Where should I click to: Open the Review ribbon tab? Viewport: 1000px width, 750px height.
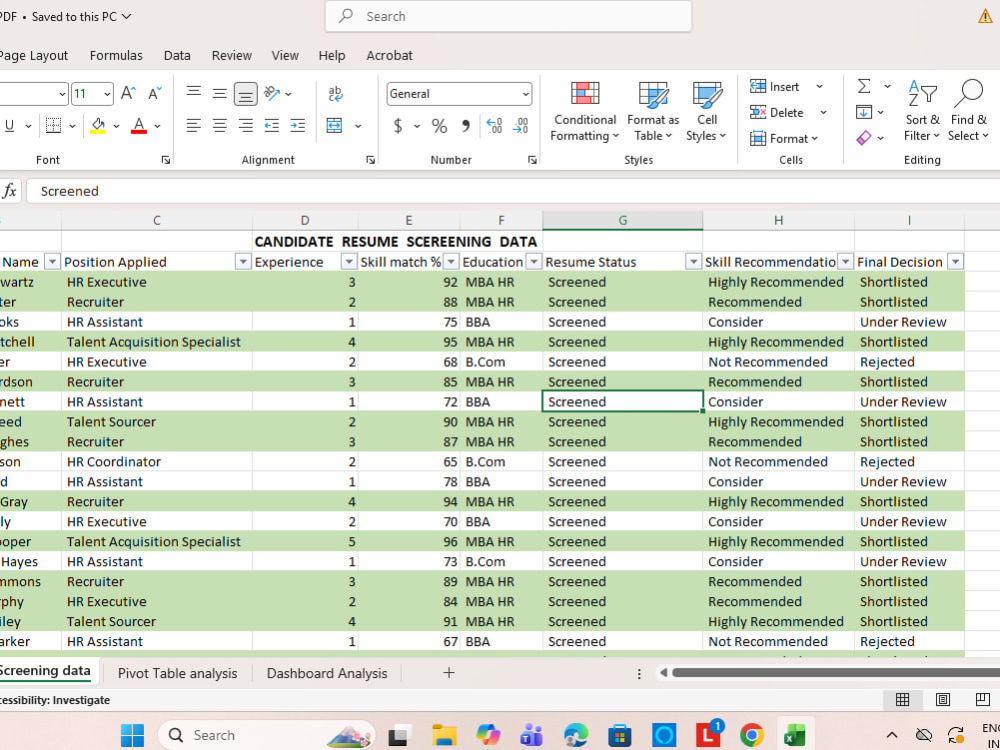pos(232,55)
